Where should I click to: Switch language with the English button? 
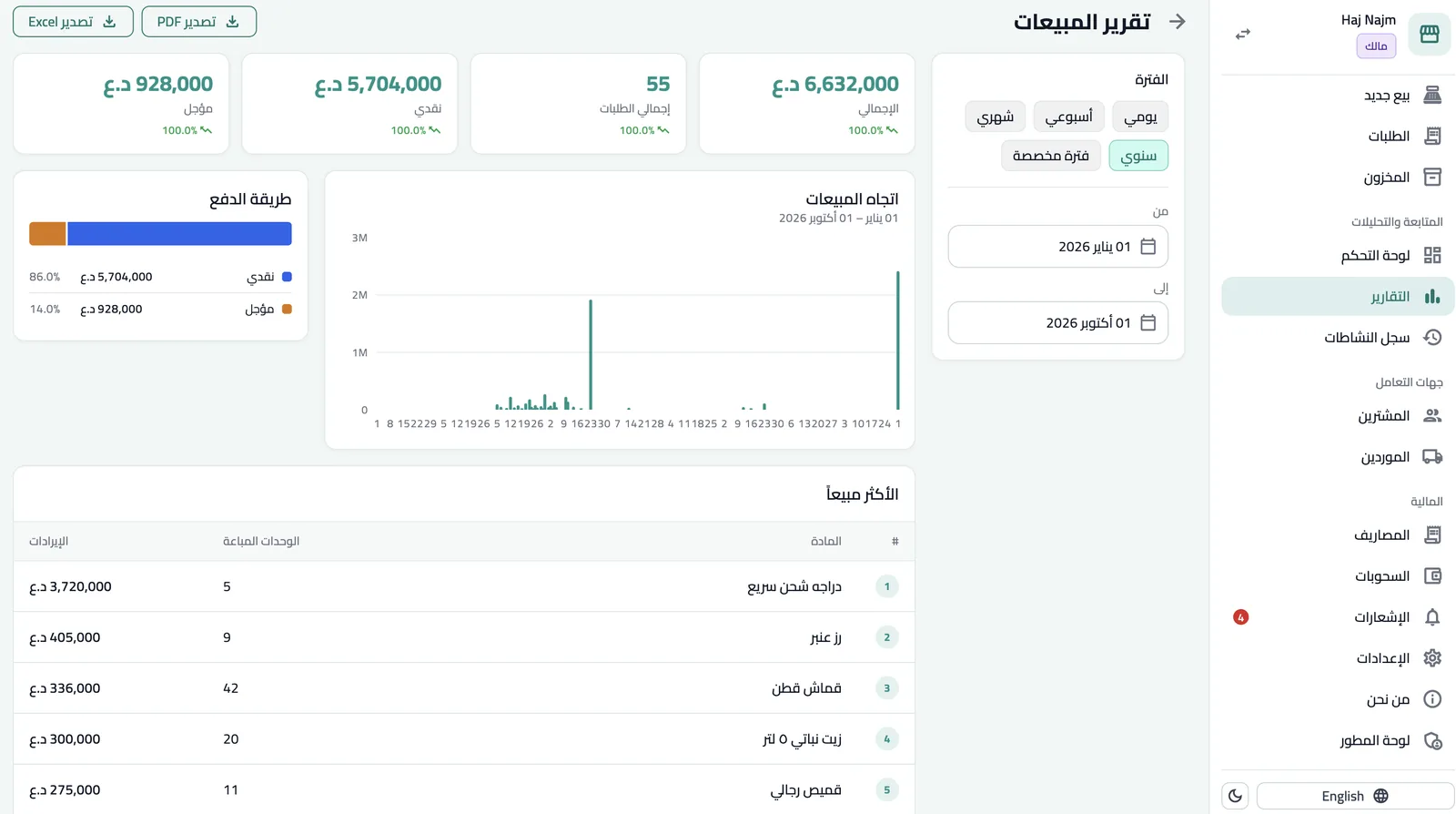pyautogui.click(x=1355, y=796)
